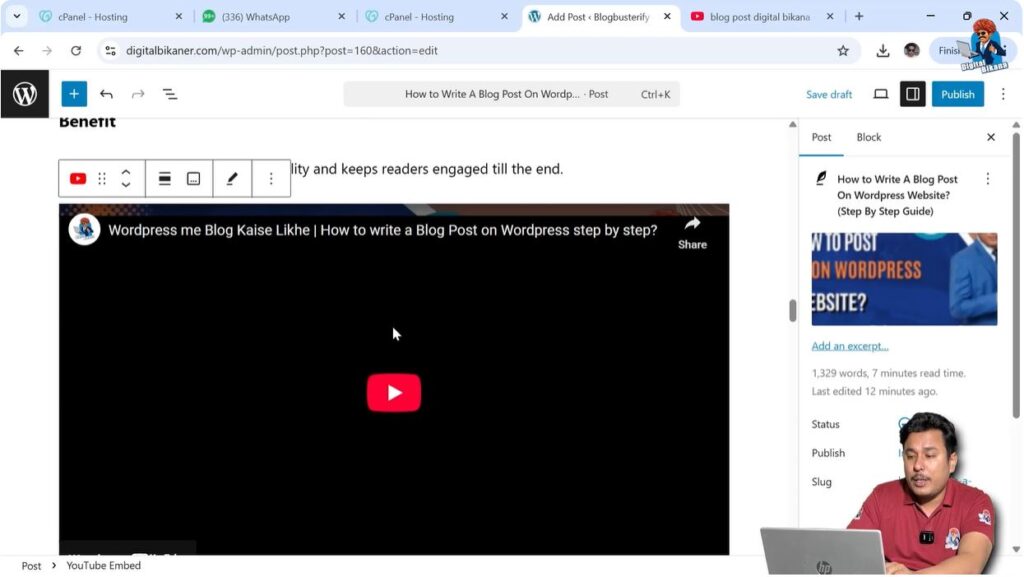Open the Preview devices icon
The image size is (1024, 577).
pos(880,93)
